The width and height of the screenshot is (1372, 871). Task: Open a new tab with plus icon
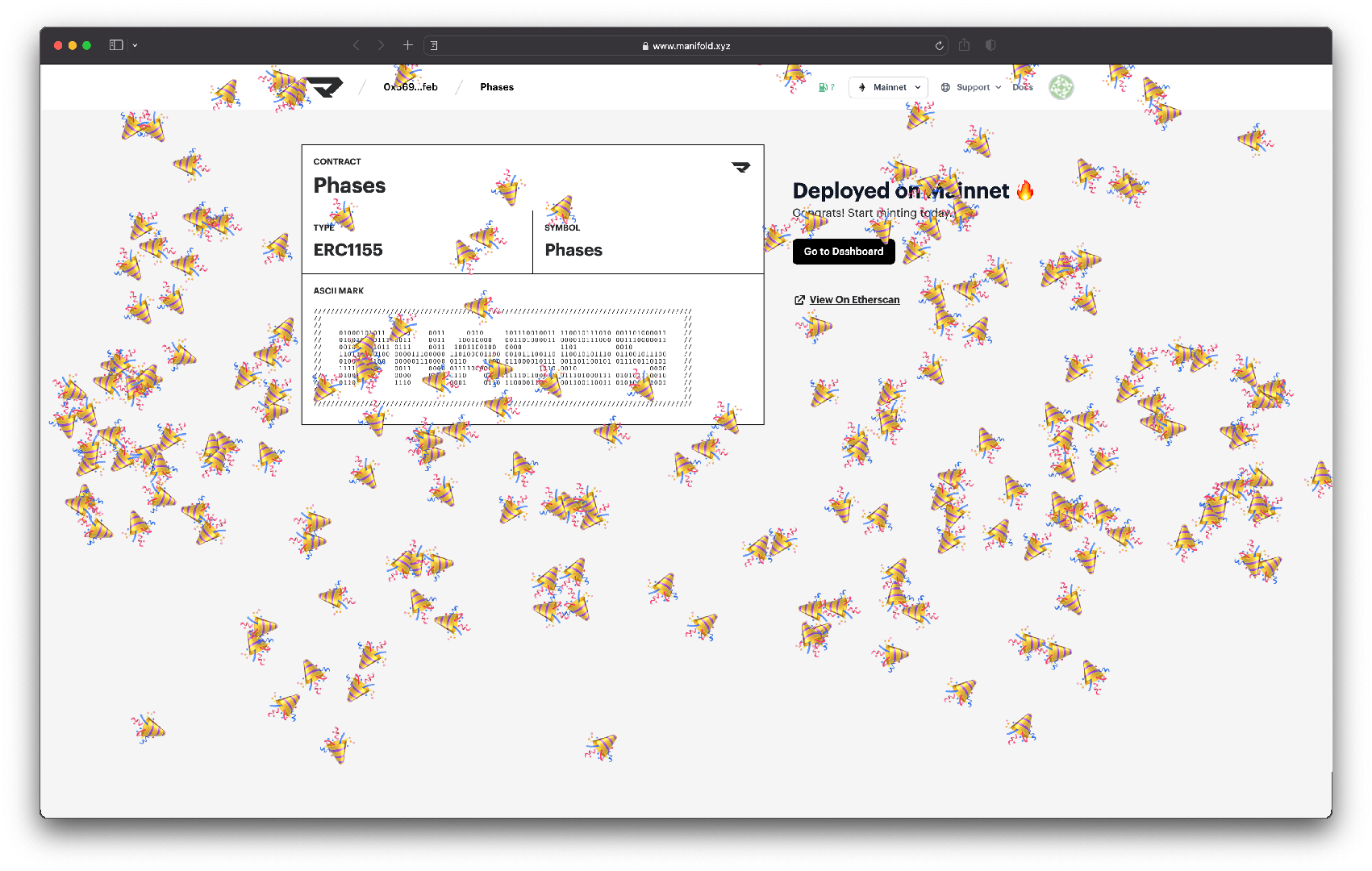(x=408, y=45)
